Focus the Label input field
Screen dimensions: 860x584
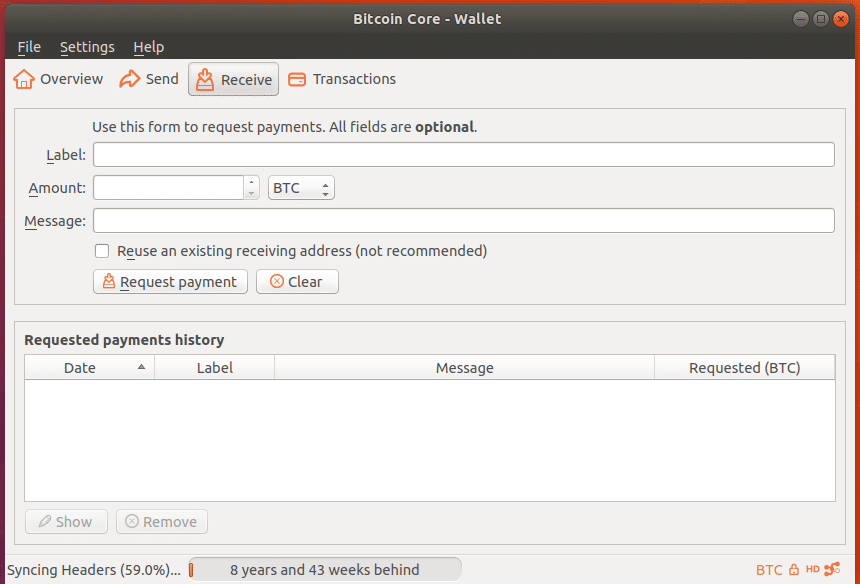[x=464, y=155]
